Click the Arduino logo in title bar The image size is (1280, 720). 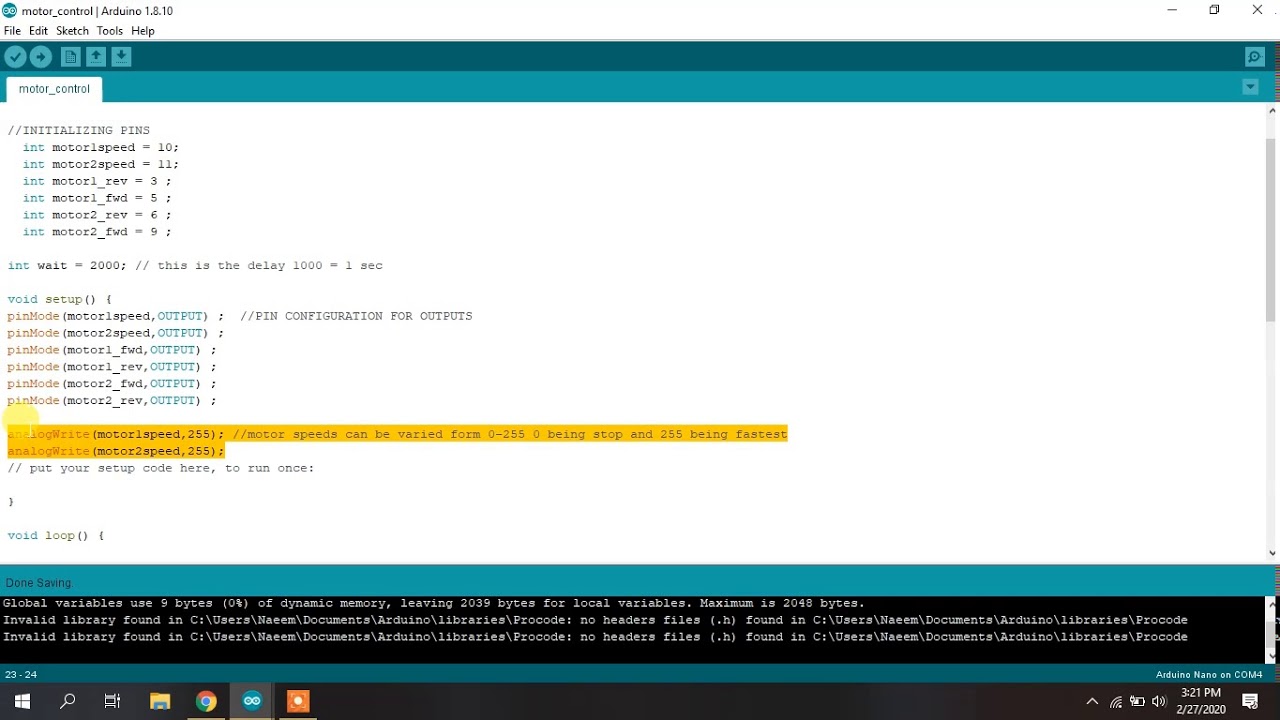(x=10, y=10)
